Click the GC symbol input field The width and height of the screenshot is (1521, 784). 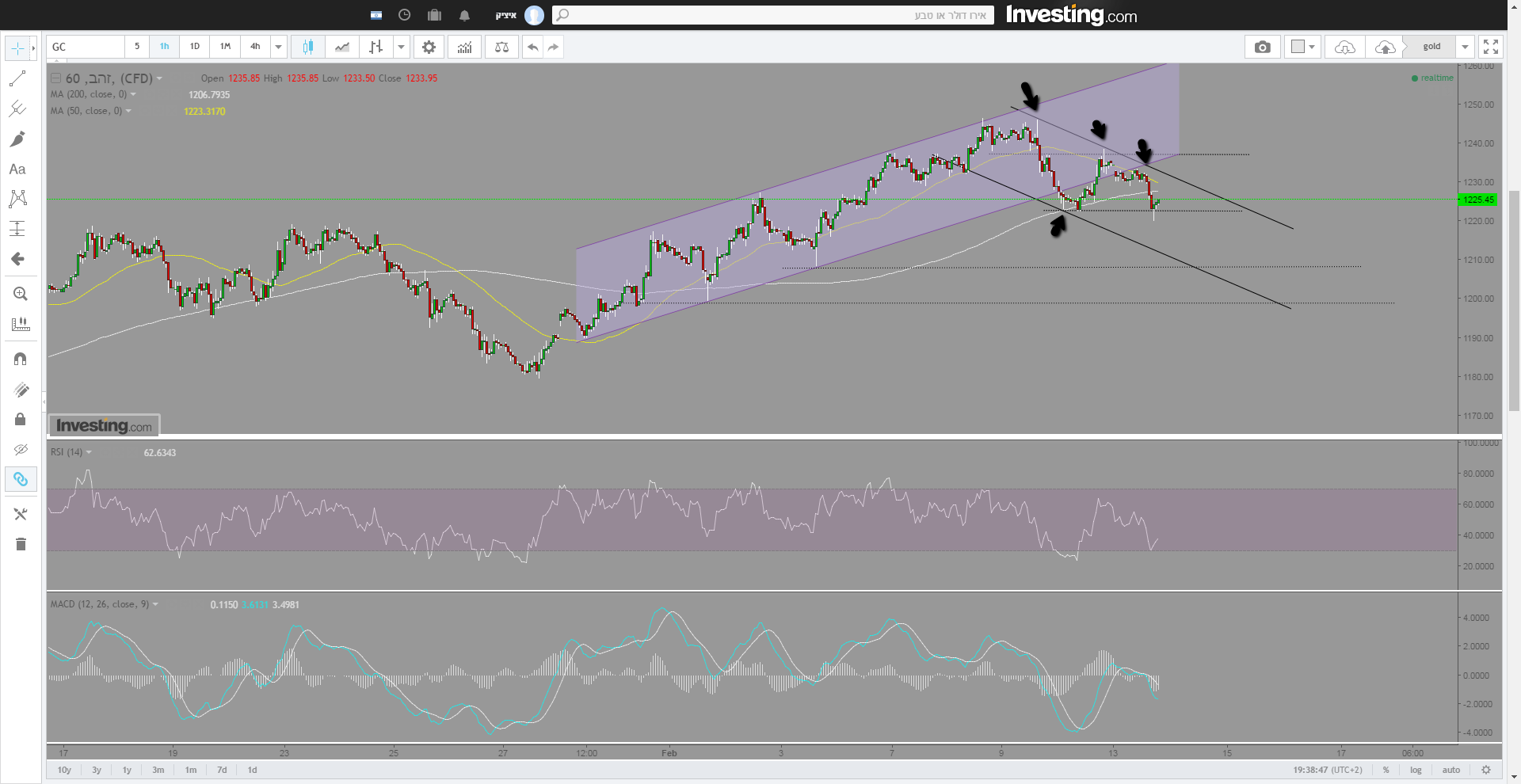(x=86, y=47)
